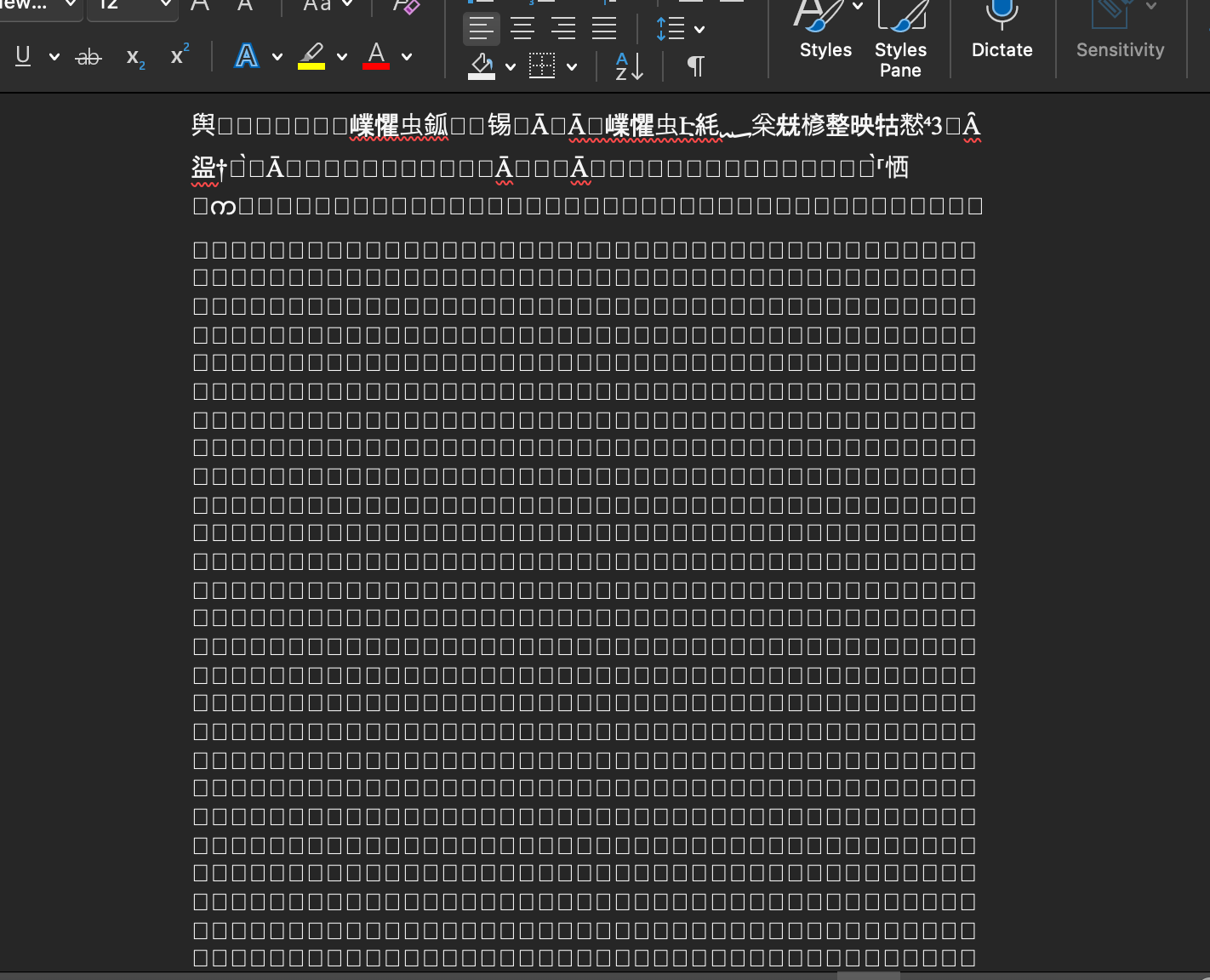
Task: Open the text effects dropdown arrow
Action: click(277, 57)
